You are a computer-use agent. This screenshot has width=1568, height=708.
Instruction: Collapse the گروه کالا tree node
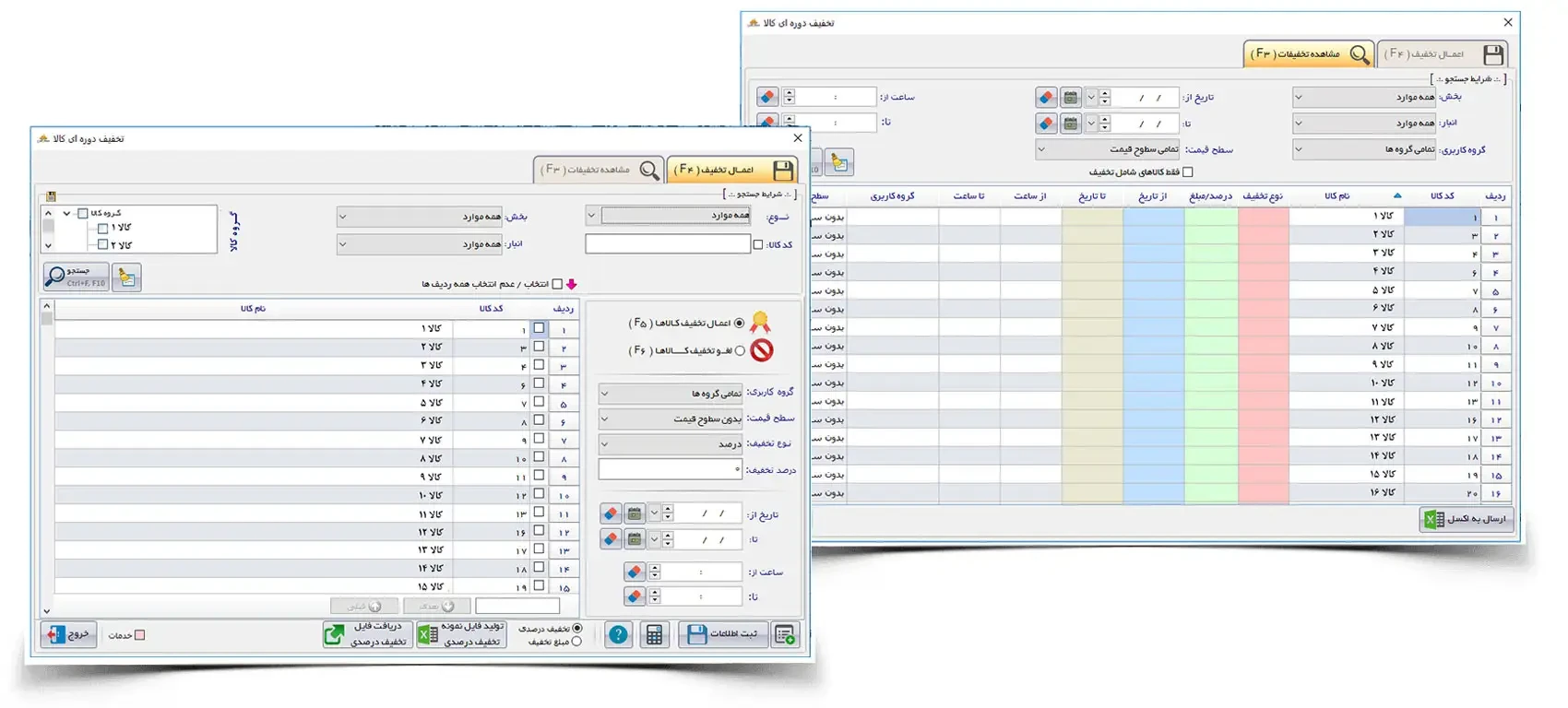[66, 214]
